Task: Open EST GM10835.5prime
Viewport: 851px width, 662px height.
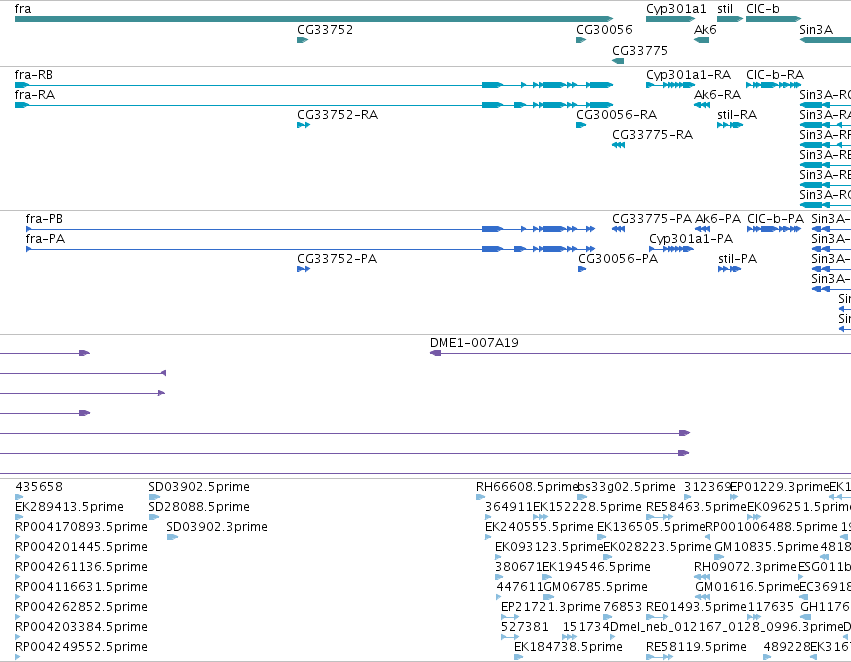Action: click(766, 547)
